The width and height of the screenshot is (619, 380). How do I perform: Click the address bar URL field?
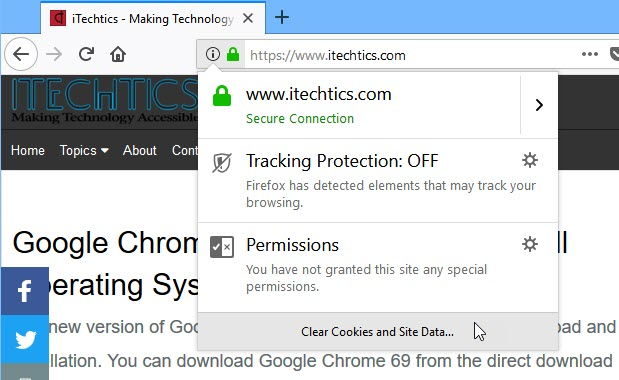411,55
